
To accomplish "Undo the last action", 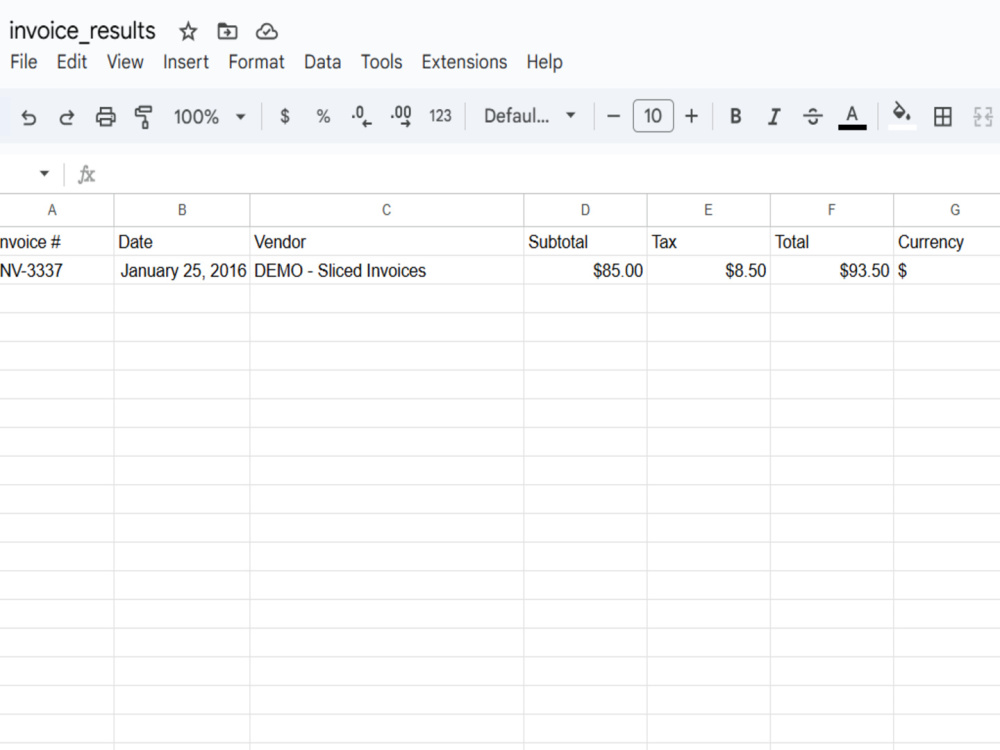I will tap(29, 117).
